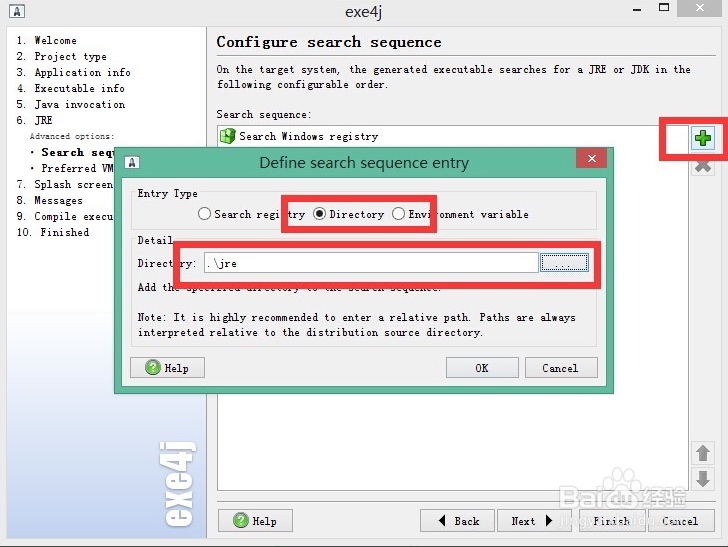Open dialog system menu icon in title bar
The image size is (728, 547).
coord(132,163)
